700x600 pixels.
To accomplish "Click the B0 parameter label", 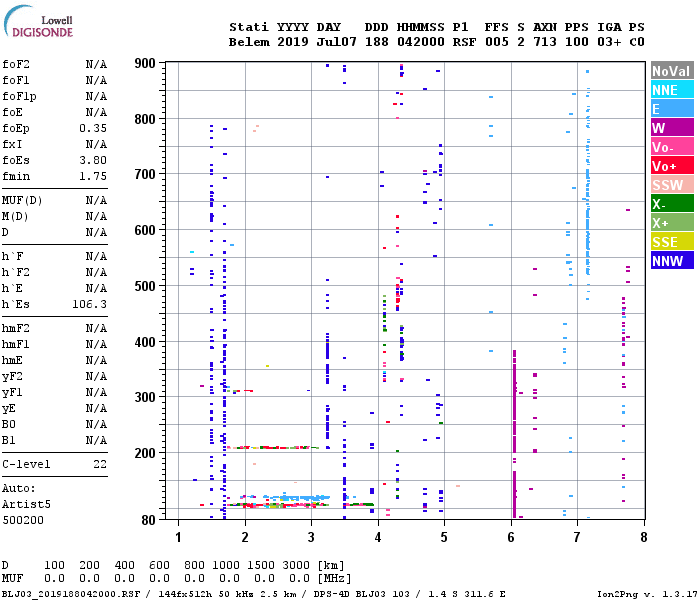I will click(8, 424).
